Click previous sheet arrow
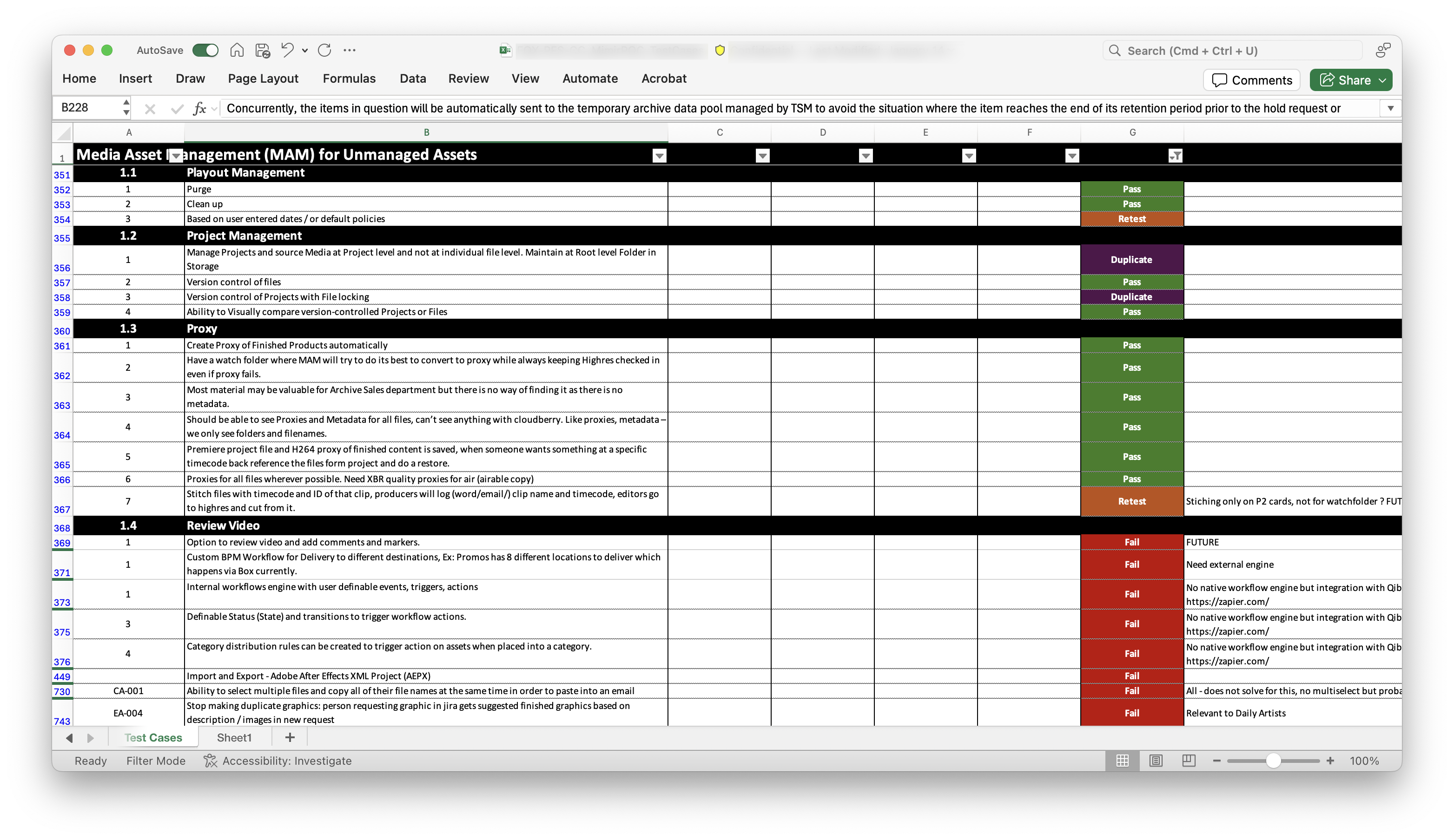The height and width of the screenshot is (840, 1454). tap(69, 738)
